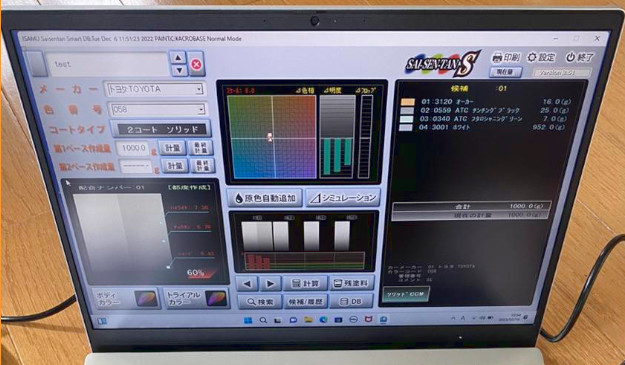Viewport: 625px width, 365px height.
Task: Click the ボディカラー button
Action: 128,298
